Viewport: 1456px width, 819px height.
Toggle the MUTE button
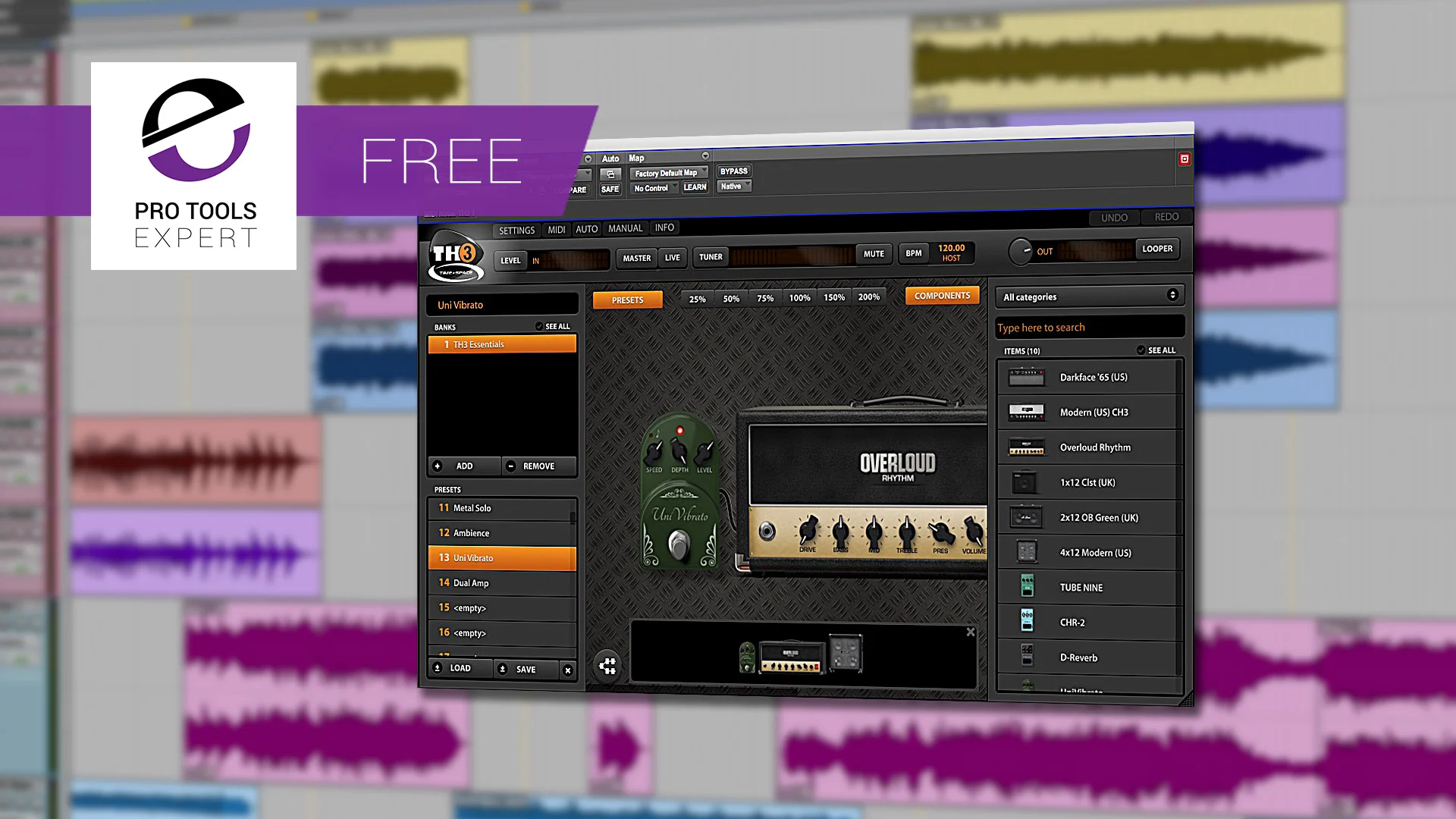click(x=873, y=254)
